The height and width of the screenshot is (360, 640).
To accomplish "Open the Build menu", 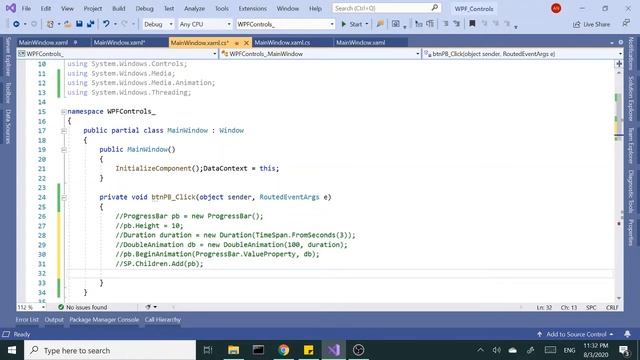I will [119, 8].
